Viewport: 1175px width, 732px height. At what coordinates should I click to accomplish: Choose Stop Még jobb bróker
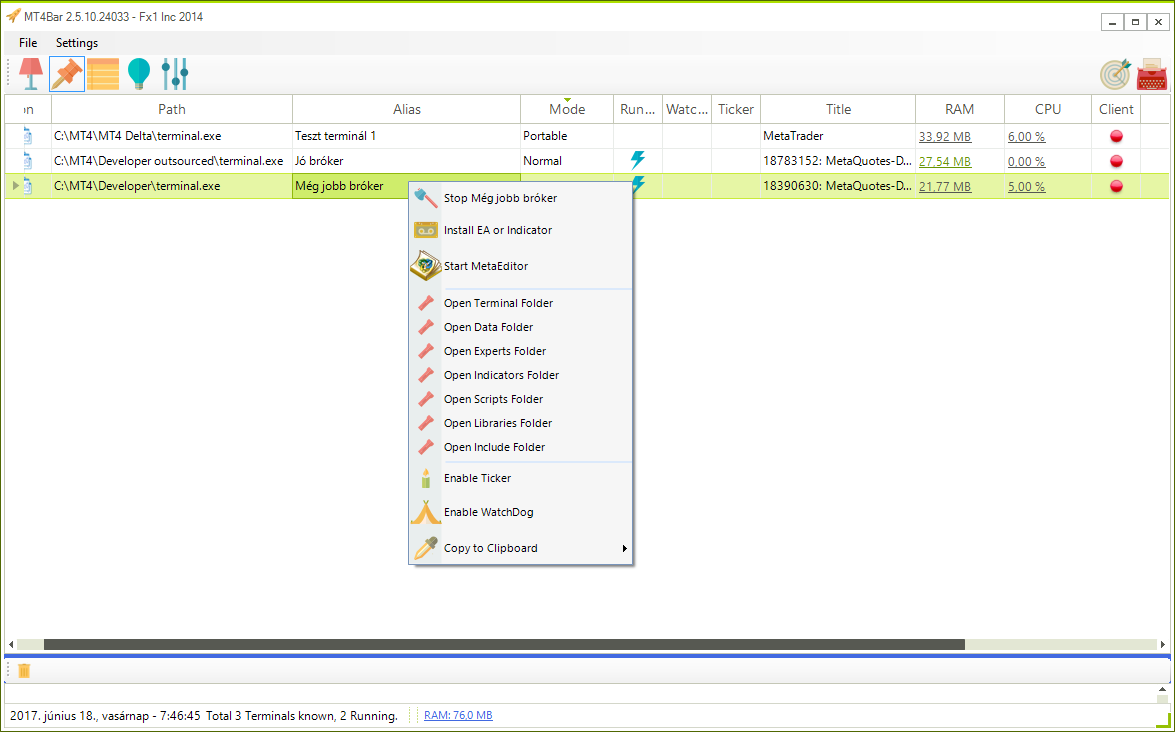pos(521,198)
